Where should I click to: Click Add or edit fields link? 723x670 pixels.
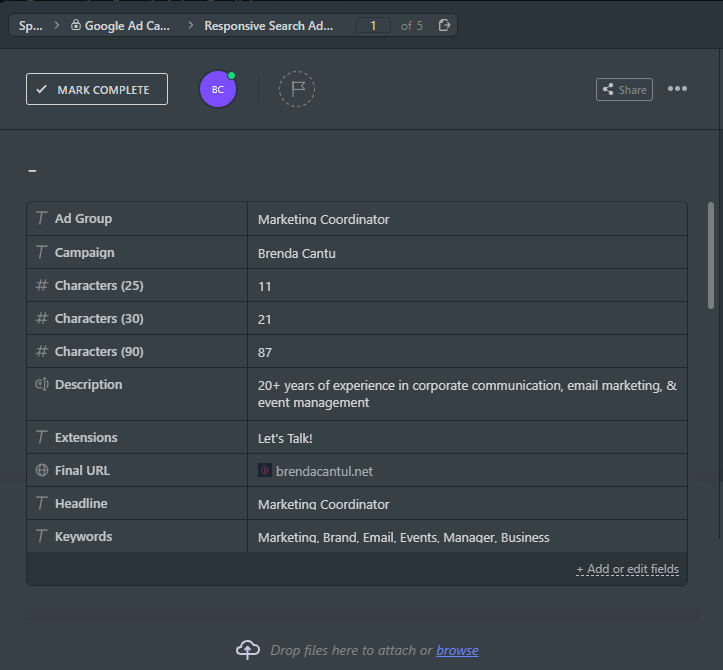627,569
